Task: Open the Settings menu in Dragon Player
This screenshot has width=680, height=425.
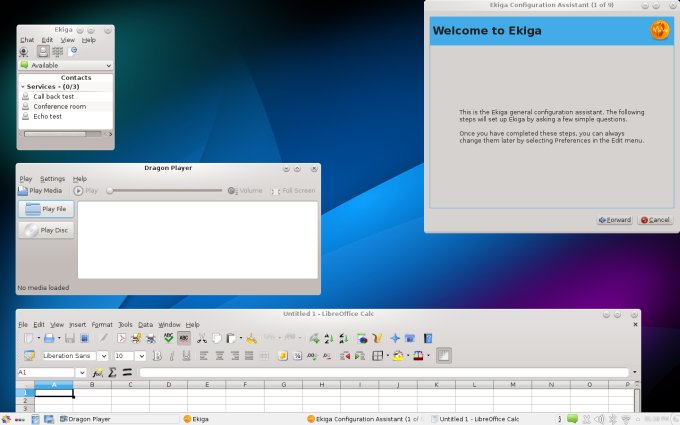Action: (52, 178)
